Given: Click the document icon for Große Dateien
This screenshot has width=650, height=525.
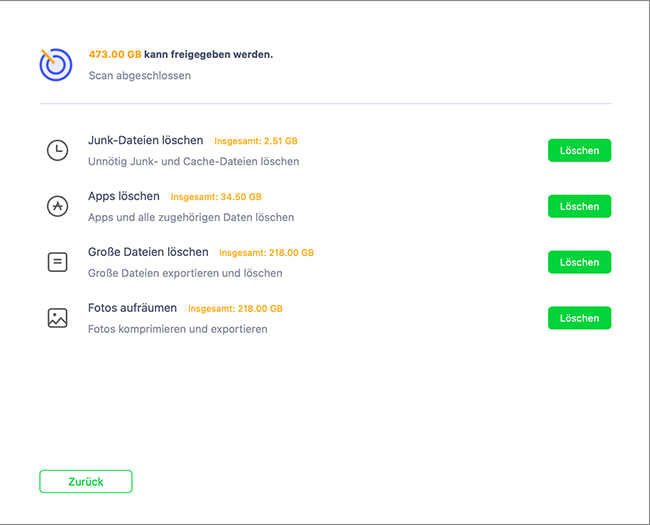Looking at the screenshot, I should coord(58,262).
